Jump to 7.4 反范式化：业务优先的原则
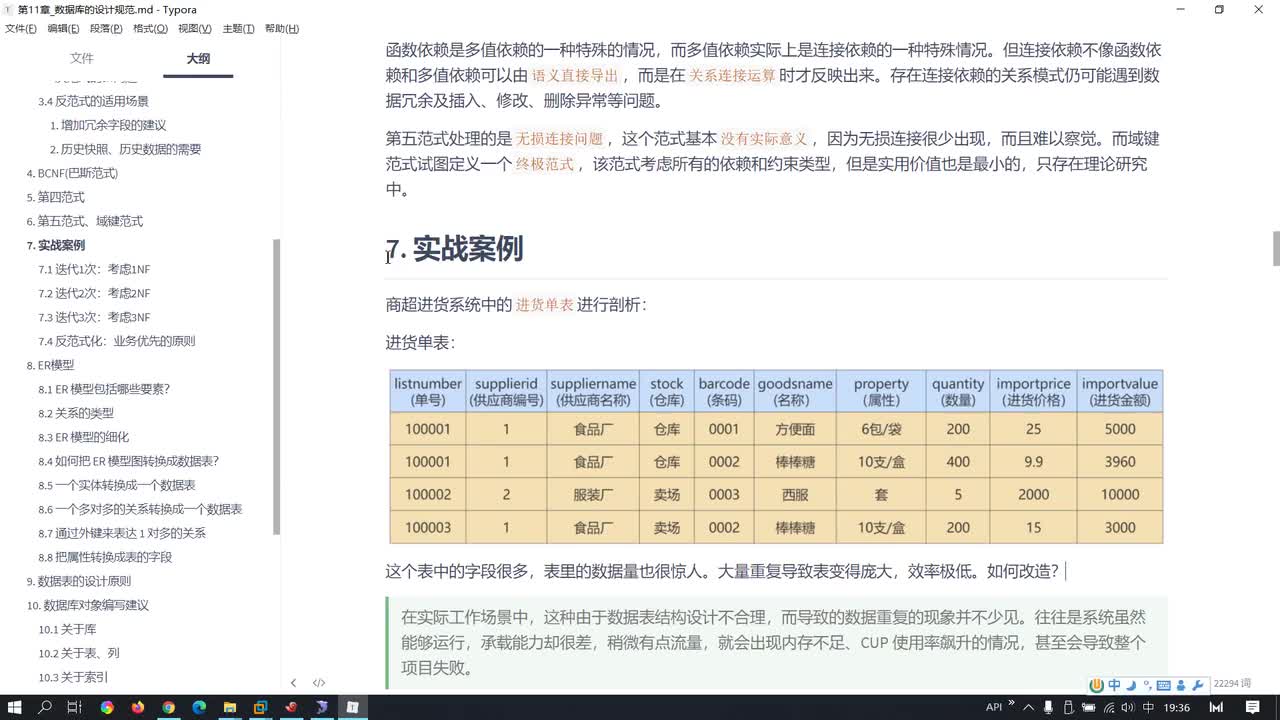This screenshot has height=720, width=1280. point(117,341)
